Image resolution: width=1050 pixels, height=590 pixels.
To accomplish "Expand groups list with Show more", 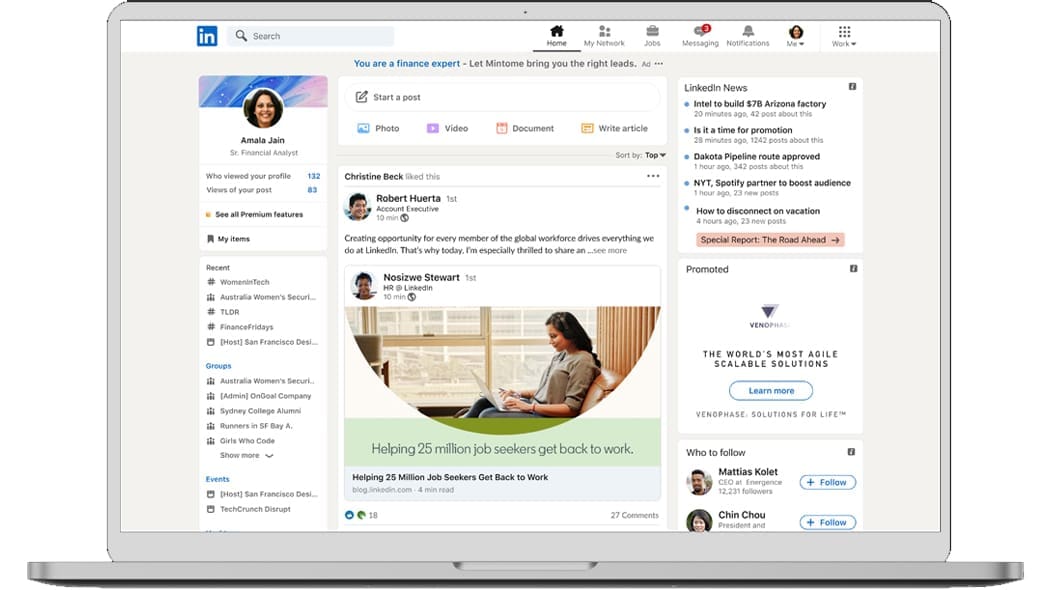I will 246,455.
